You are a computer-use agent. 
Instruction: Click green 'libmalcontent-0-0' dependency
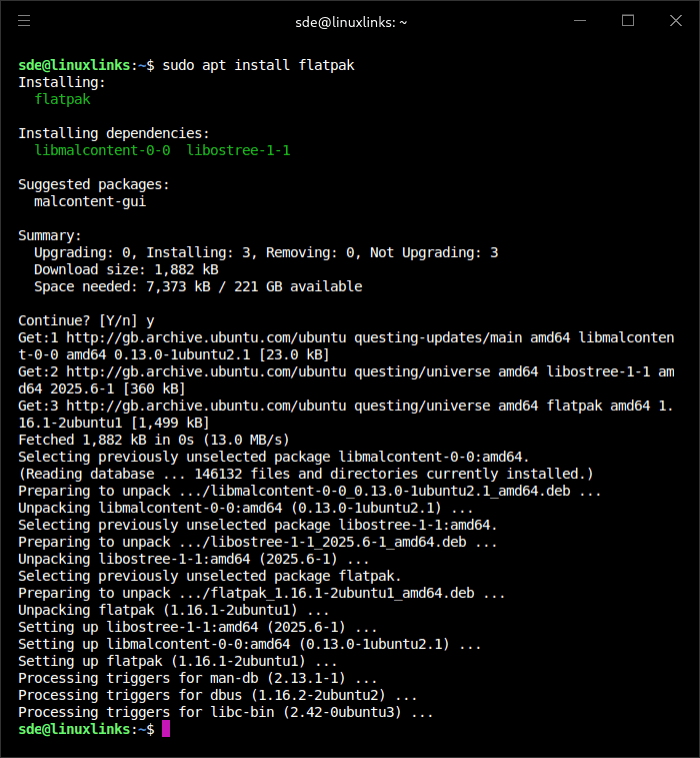pyautogui.click(x=102, y=150)
